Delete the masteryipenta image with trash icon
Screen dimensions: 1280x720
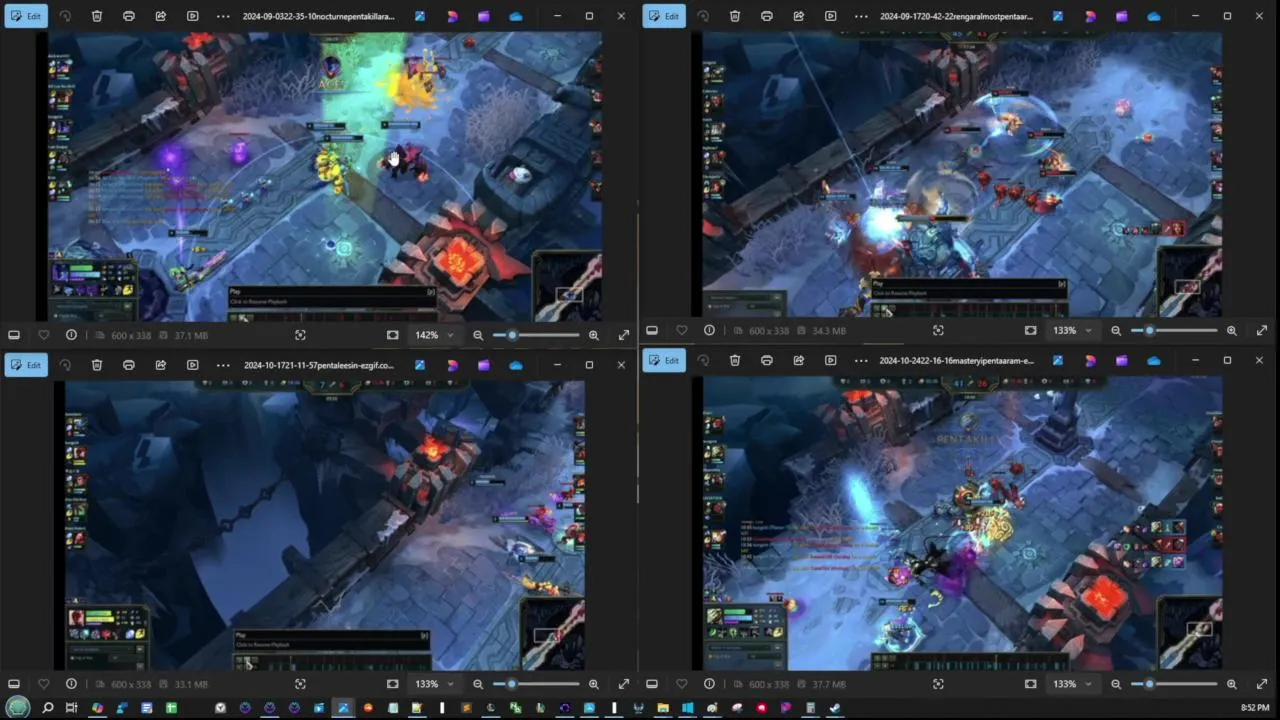click(x=734, y=360)
